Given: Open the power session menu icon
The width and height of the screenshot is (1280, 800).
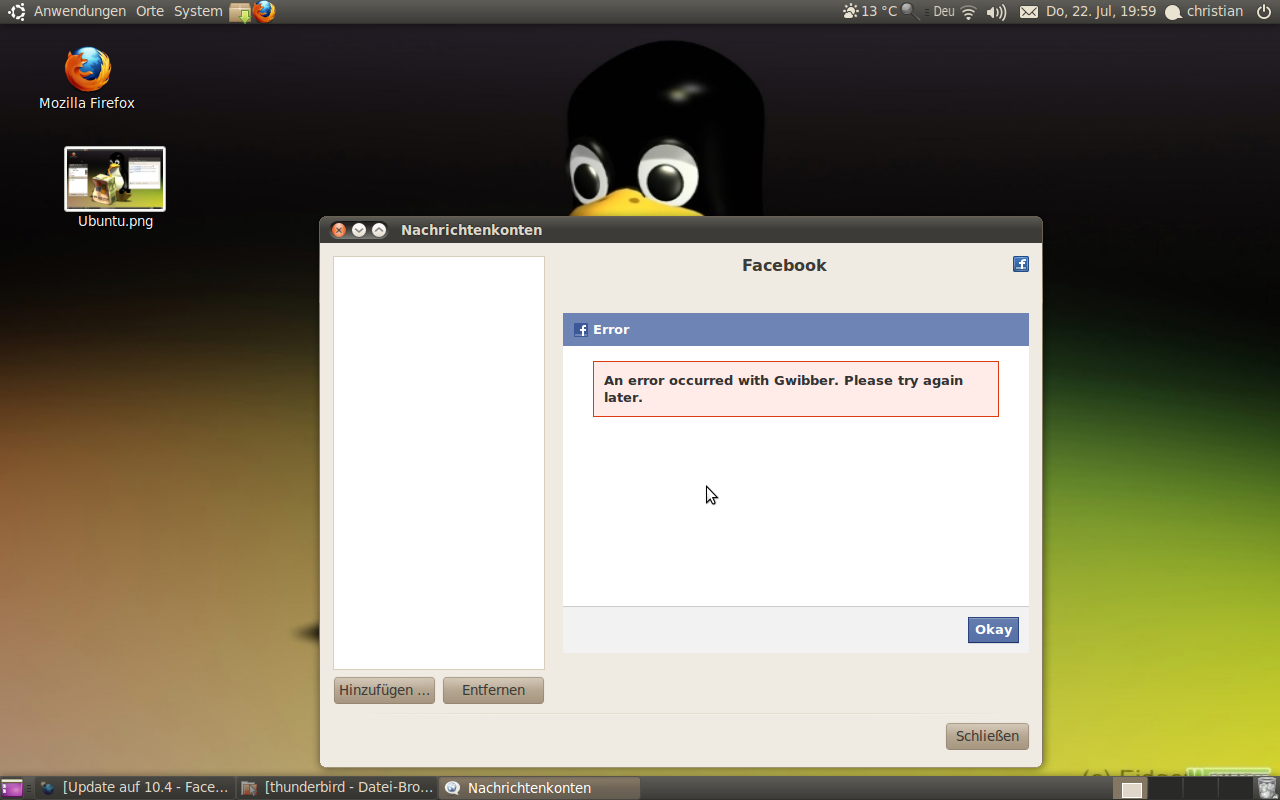Looking at the screenshot, I should coord(1263,12).
